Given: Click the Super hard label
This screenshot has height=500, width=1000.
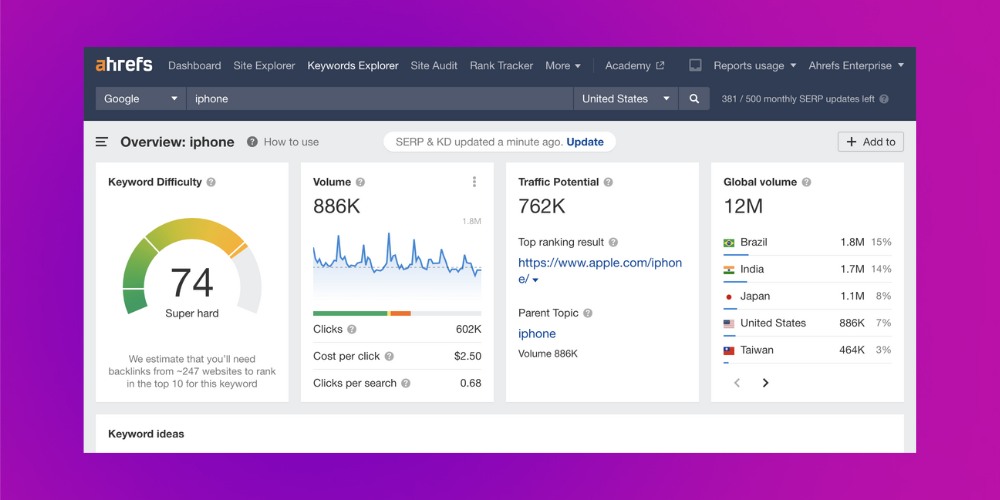Looking at the screenshot, I should pyautogui.click(x=192, y=313).
